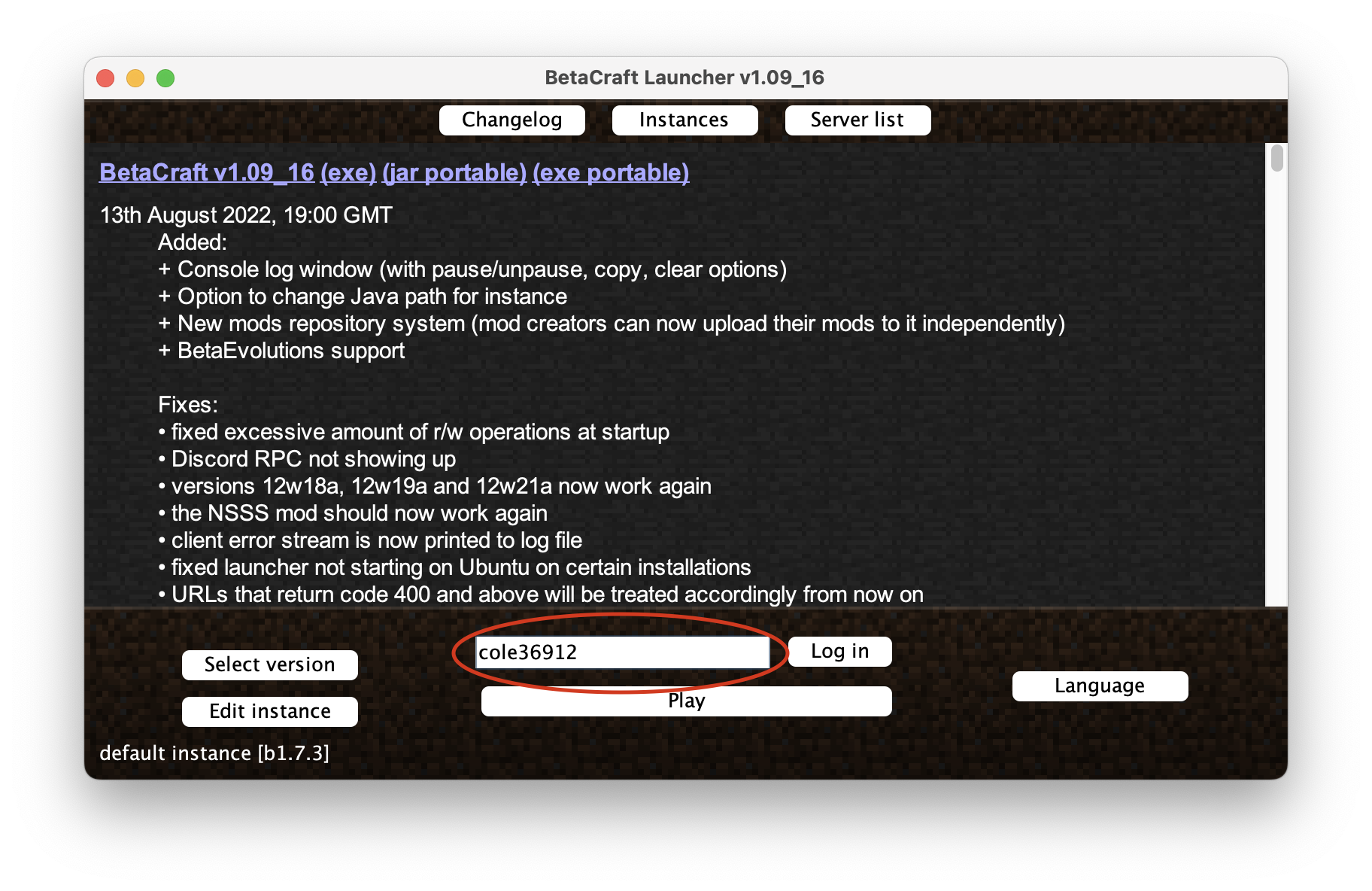The image size is (1372, 891).
Task: Minimize the launcher with the yellow button
Action: pyautogui.click(x=135, y=78)
